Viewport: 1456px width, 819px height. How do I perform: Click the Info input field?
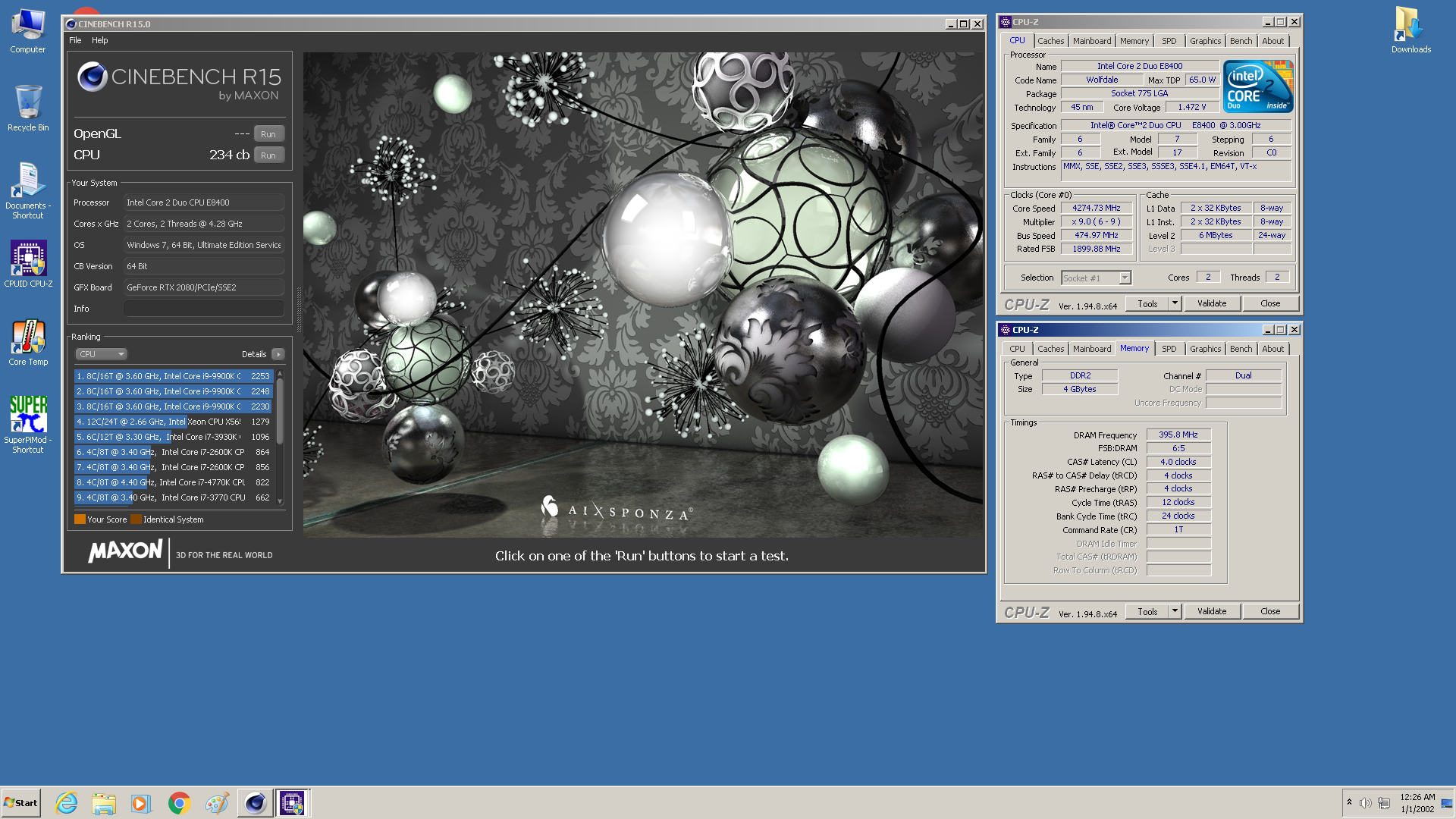pyautogui.click(x=203, y=309)
